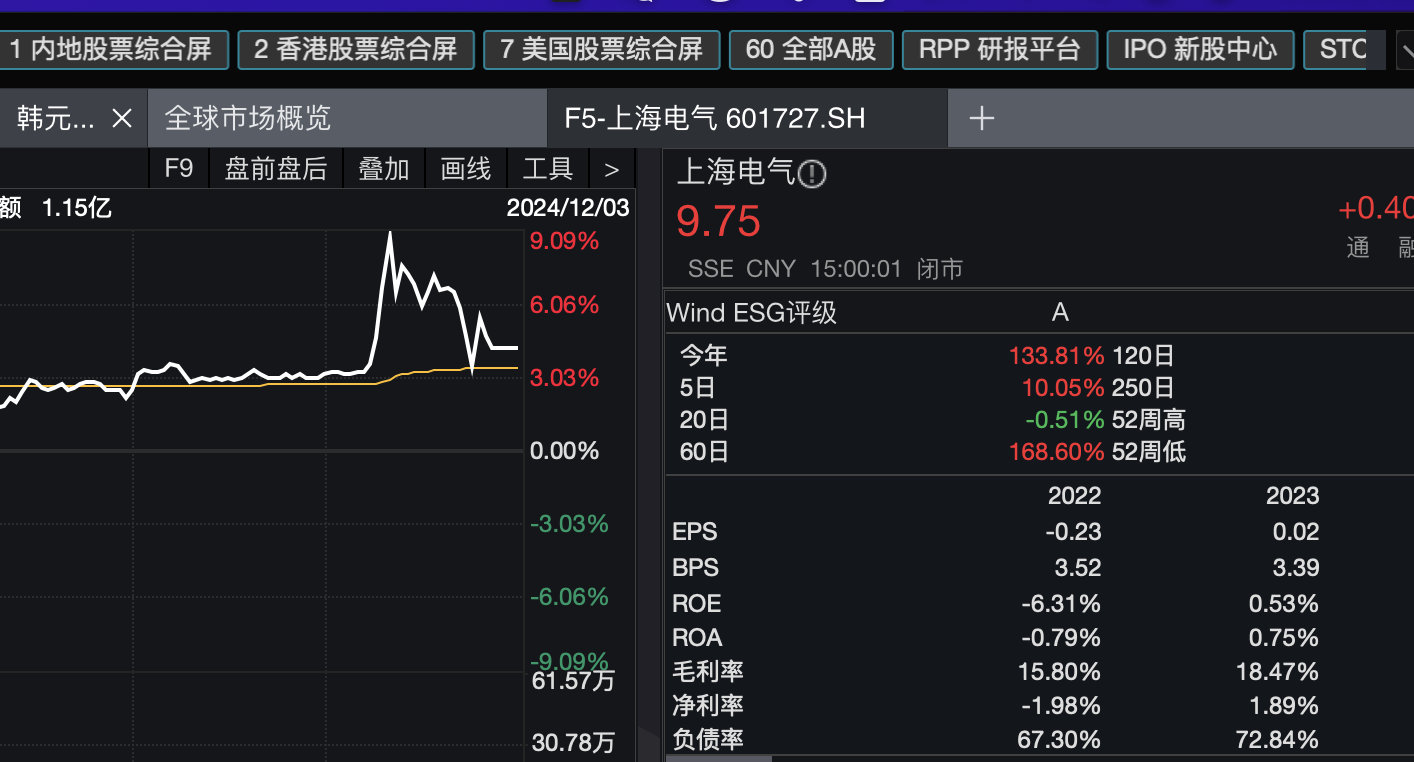Add a new tab with plus icon
The image size is (1414, 762).
click(982, 119)
